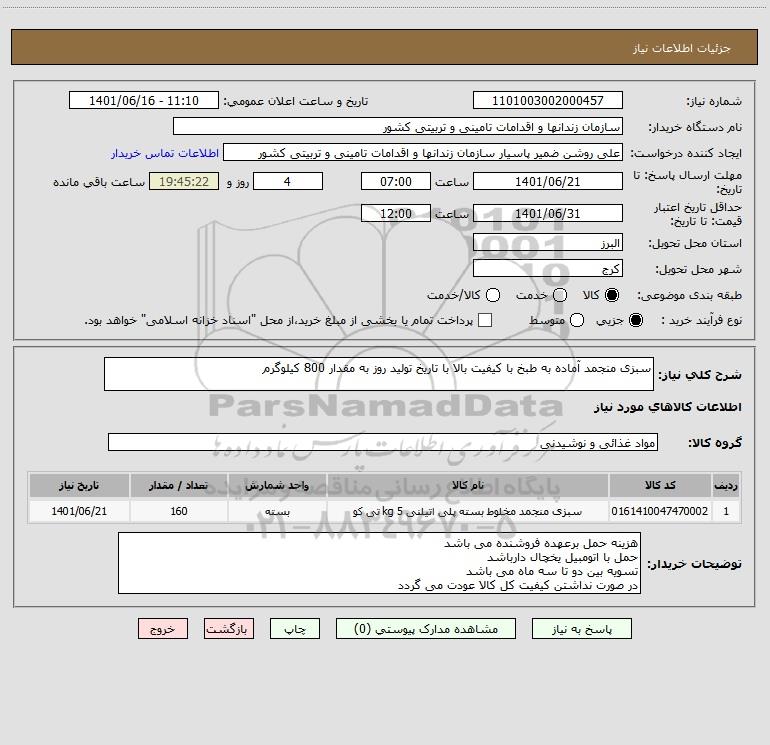Click the remaining time 19:45:22 field
The height and width of the screenshot is (745, 770).
point(184,181)
